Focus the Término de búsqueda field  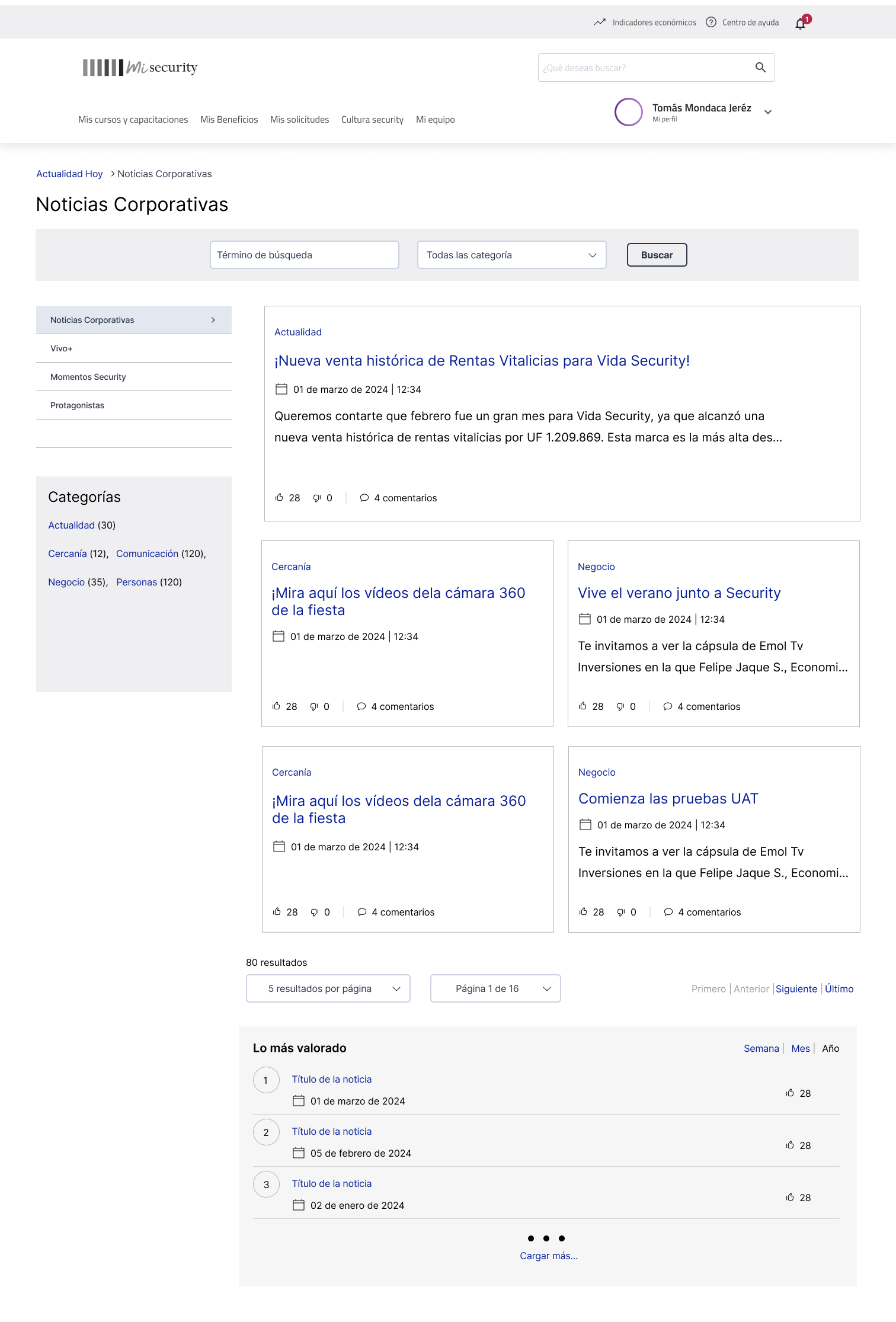click(x=305, y=255)
